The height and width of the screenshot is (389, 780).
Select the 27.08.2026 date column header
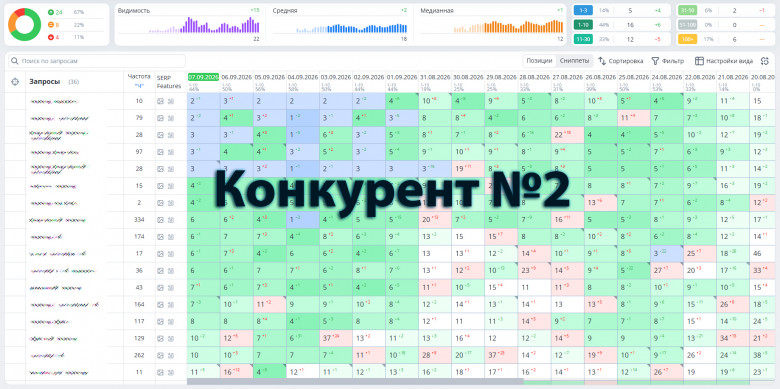(x=567, y=78)
